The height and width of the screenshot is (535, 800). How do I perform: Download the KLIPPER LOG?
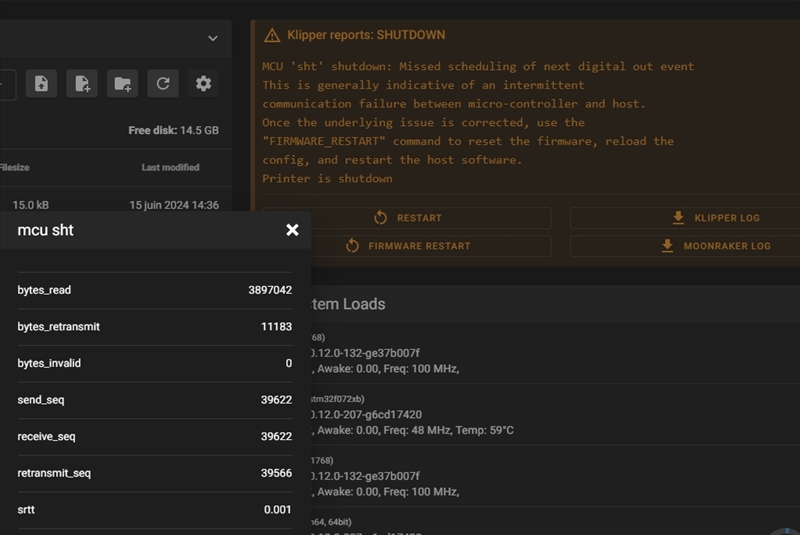[714, 218]
